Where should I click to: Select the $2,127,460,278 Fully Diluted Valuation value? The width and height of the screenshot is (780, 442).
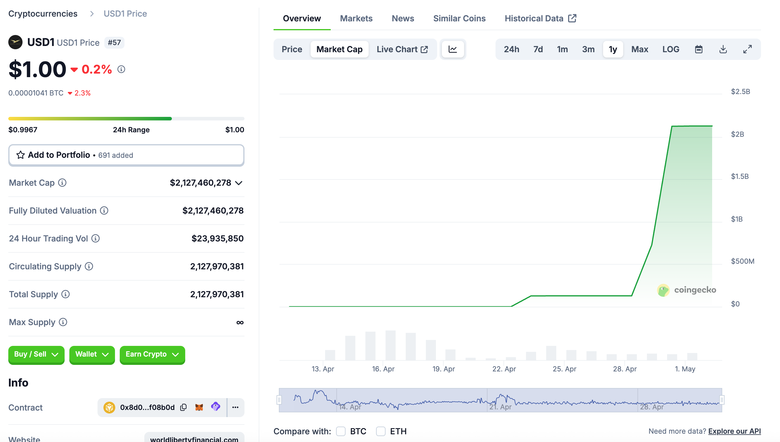click(213, 211)
